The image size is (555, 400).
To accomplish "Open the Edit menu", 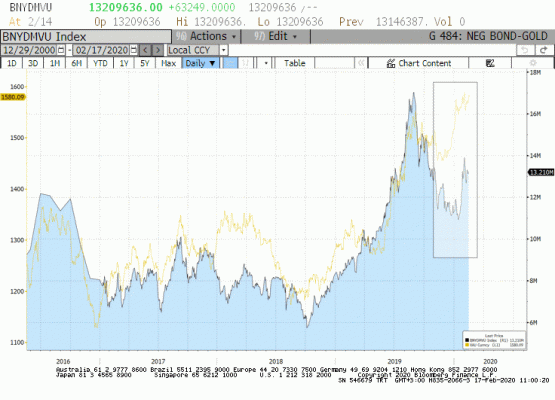I will 276,36.
